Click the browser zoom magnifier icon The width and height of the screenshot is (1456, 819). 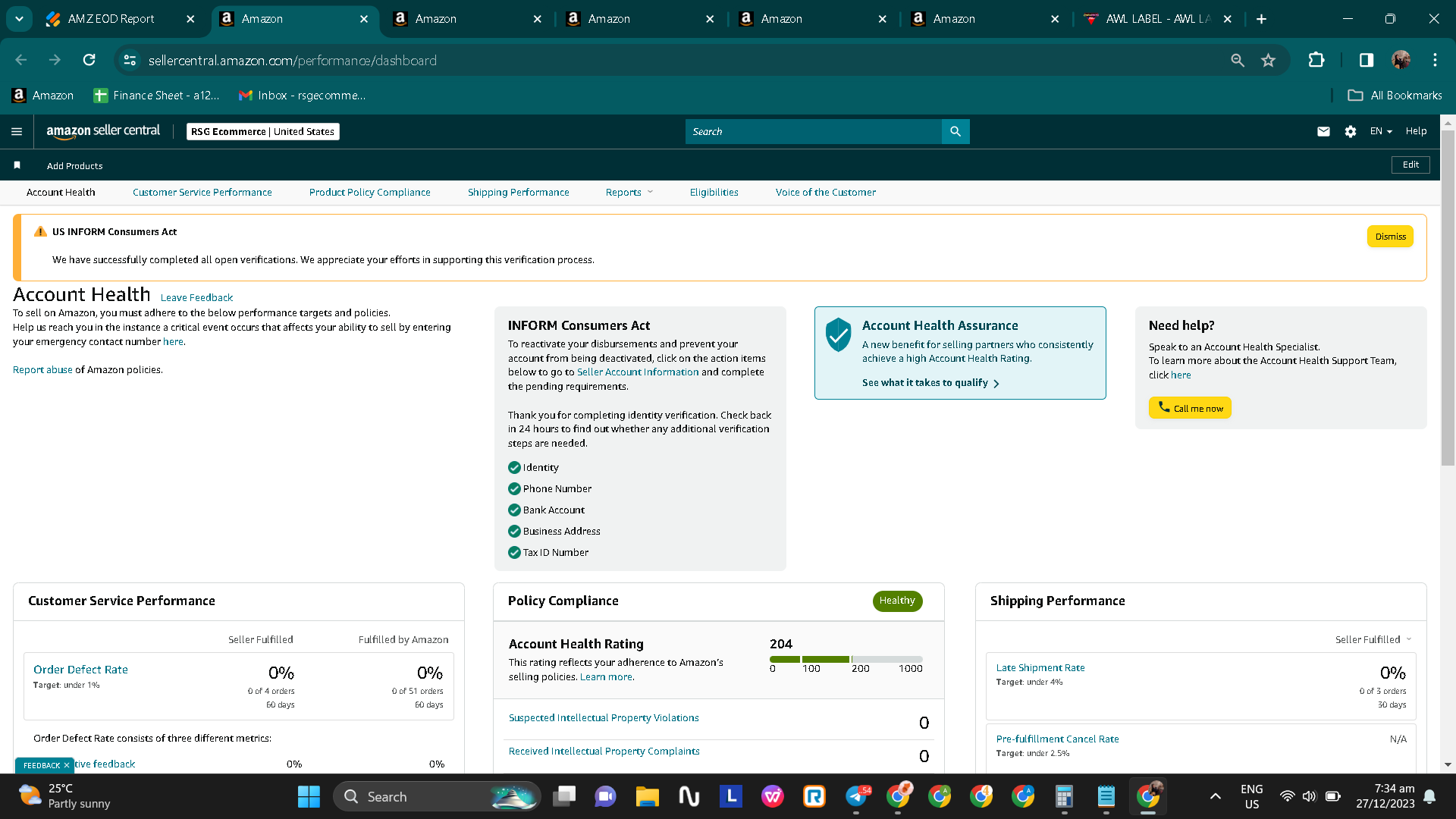[1238, 60]
